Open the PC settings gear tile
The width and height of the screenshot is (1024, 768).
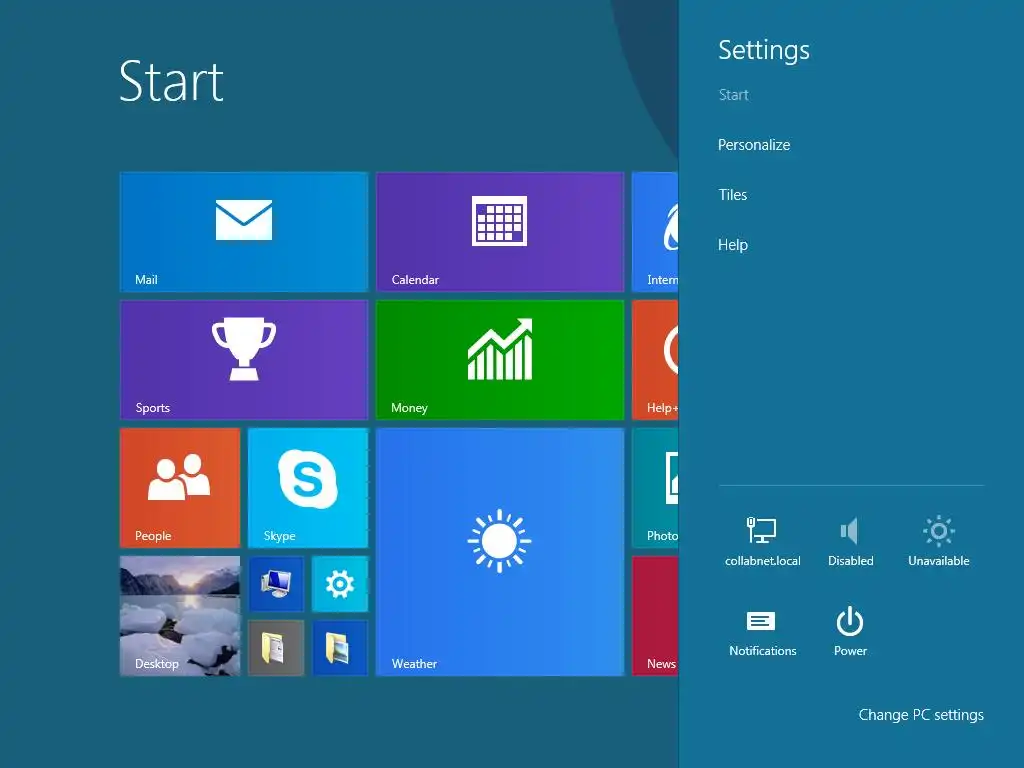pyautogui.click(x=340, y=584)
